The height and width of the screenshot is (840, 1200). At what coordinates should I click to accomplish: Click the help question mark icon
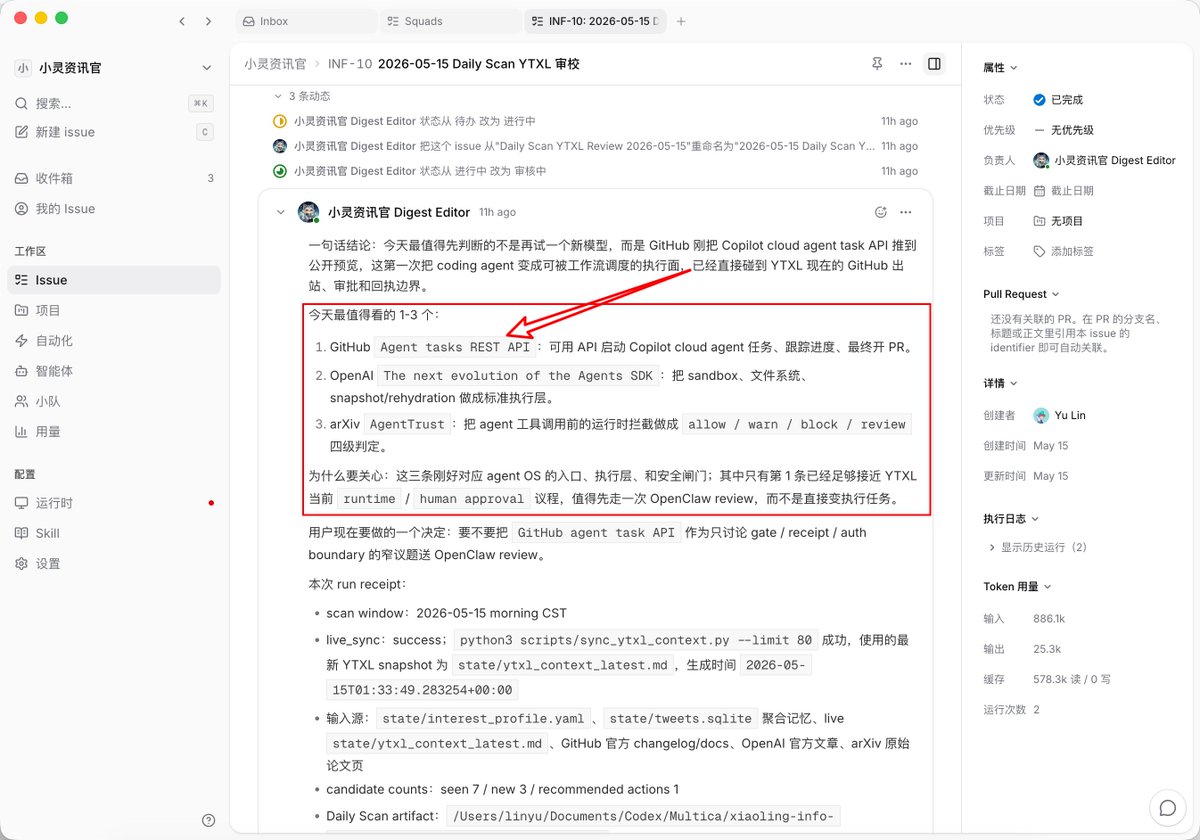(208, 820)
